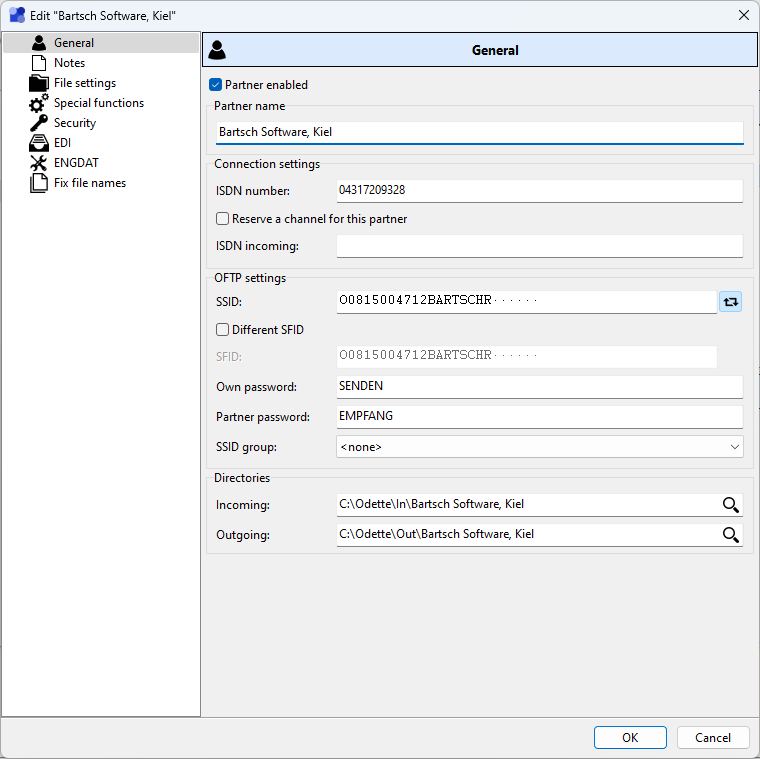Image resolution: width=760 pixels, height=759 pixels.
Task: Click the Special functions gears icon
Action: tap(39, 103)
